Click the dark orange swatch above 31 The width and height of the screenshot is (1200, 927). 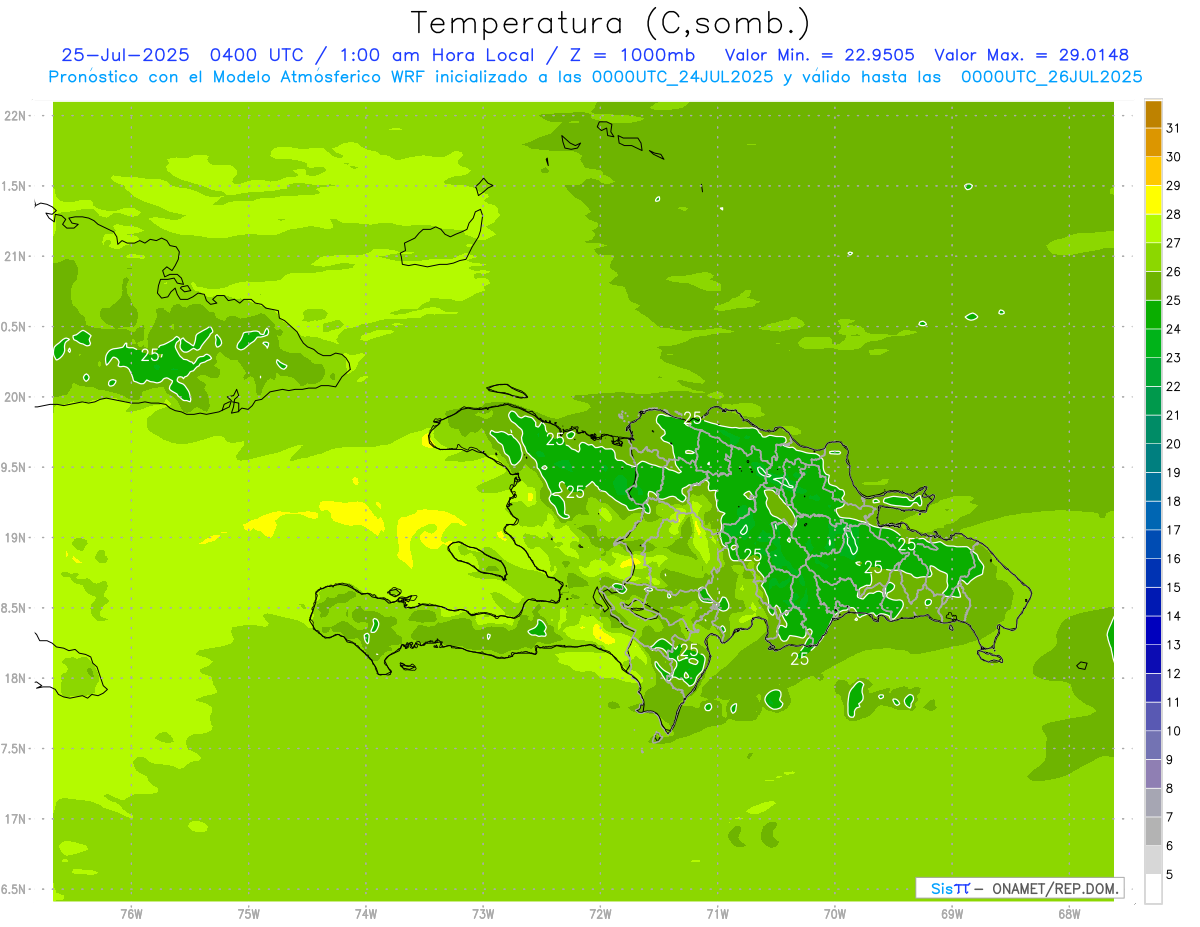1153,114
